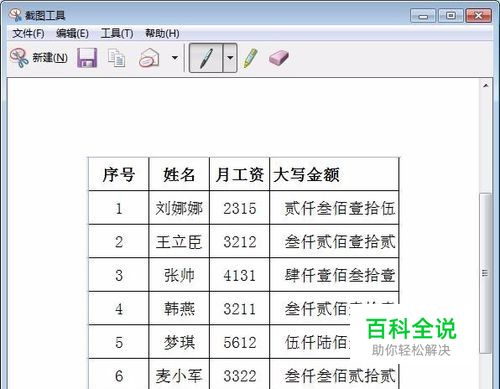Click the serial number cell 3

[119, 275]
